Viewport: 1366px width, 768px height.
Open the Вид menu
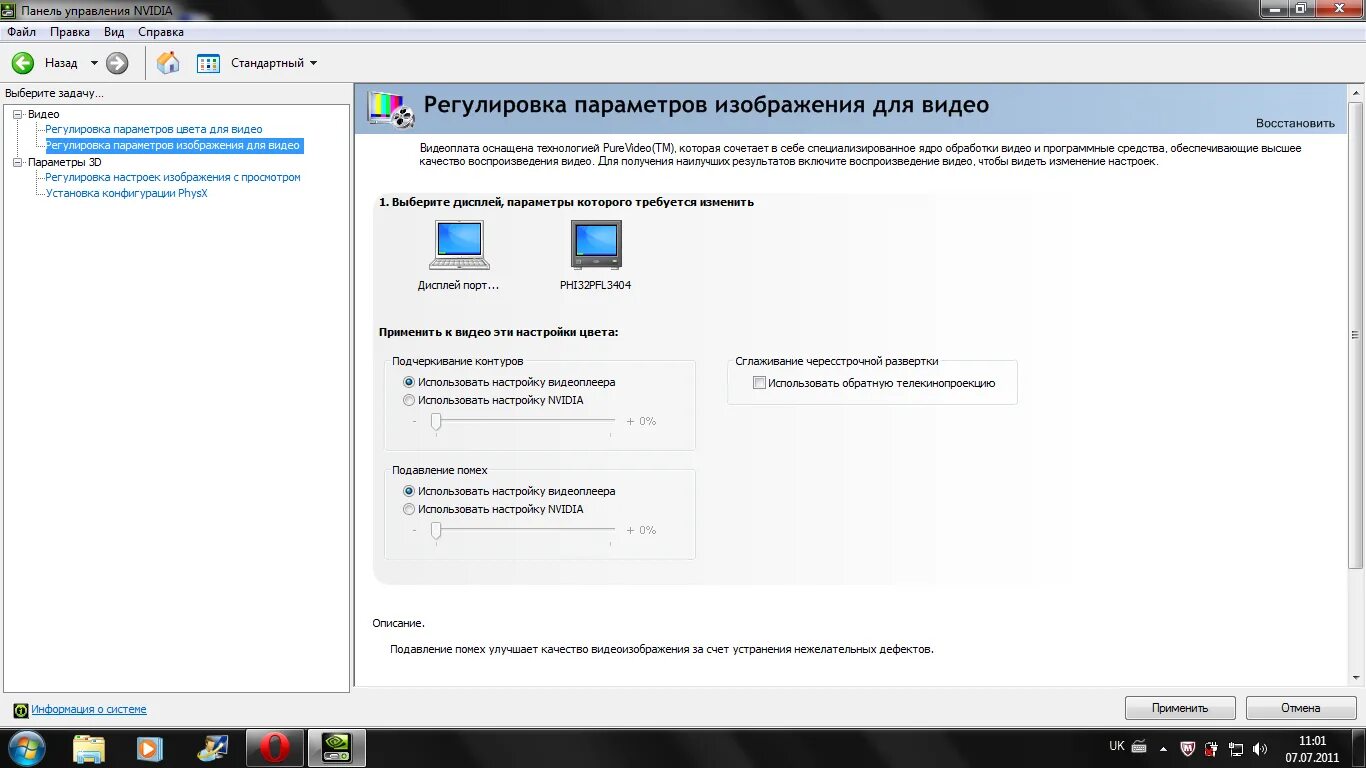point(114,32)
